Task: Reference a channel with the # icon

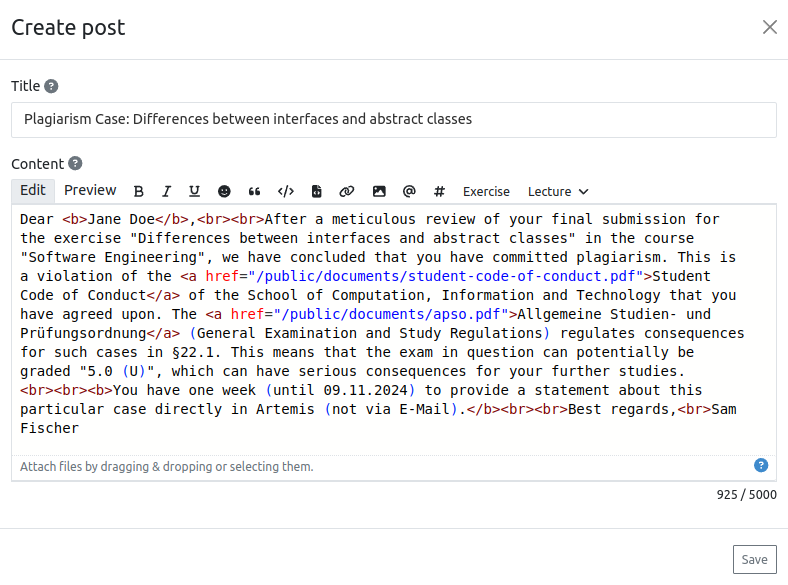Action: pos(439,192)
